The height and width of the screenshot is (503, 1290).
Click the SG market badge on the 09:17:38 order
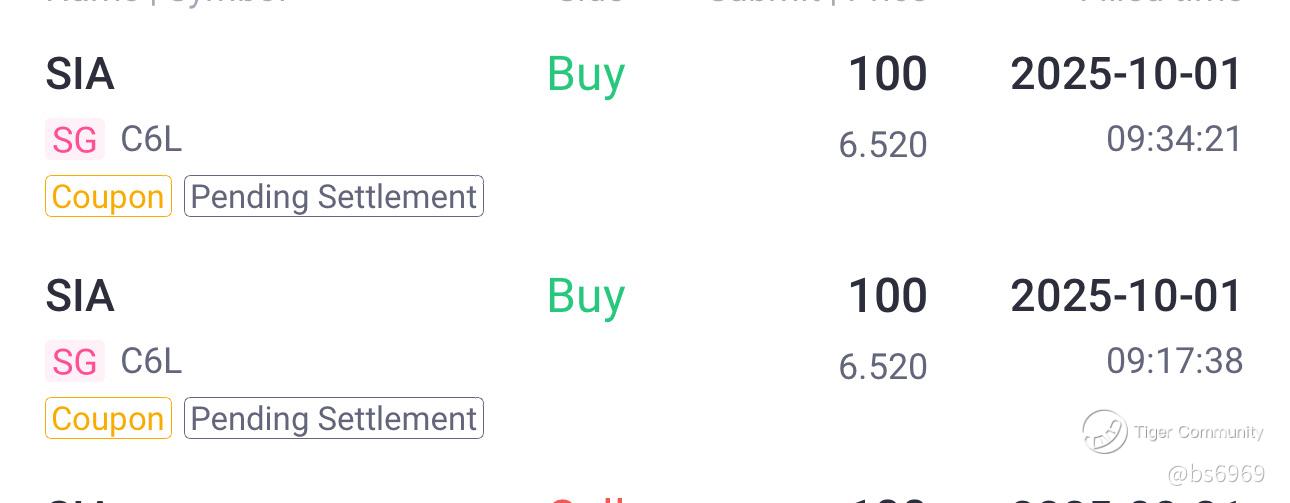pyautogui.click(x=75, y=361)
